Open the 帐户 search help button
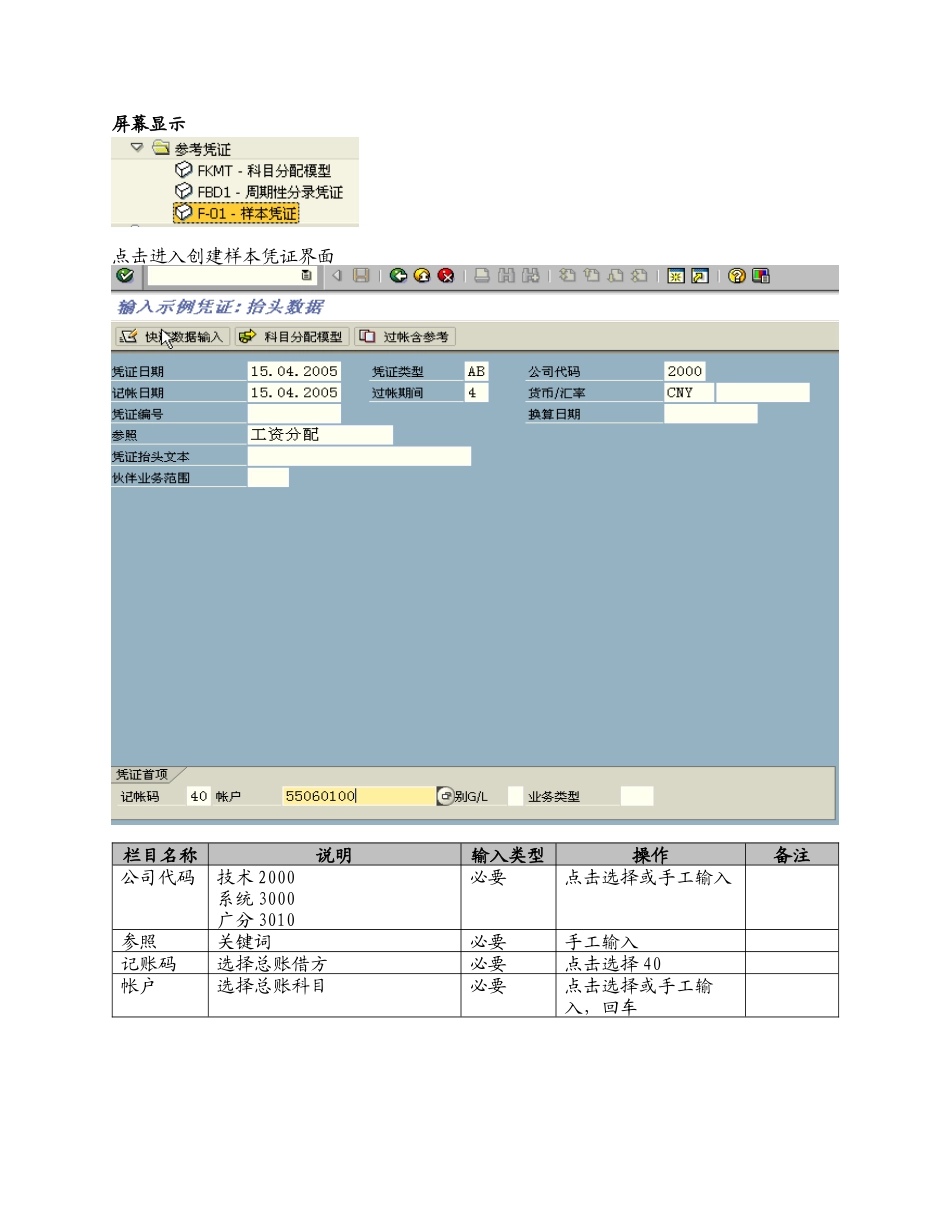This screenshot has height=1230, width=950. pos(445,797)
